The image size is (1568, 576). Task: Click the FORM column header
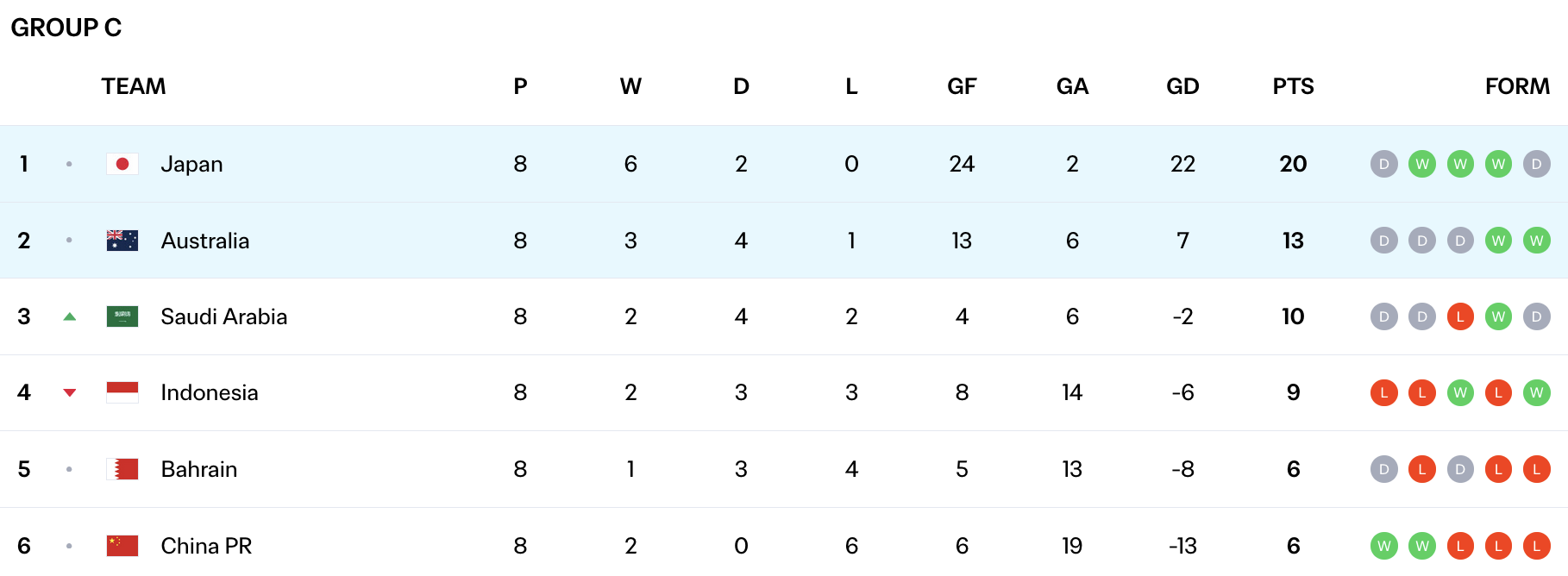pos(1517,86)
